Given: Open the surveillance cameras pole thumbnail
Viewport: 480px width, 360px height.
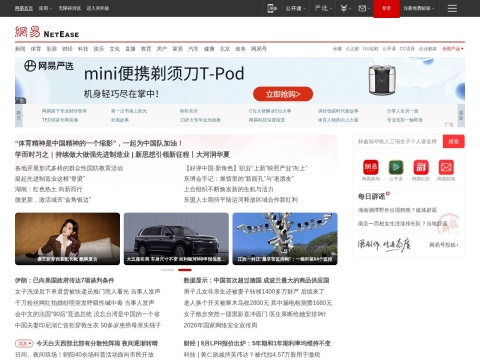Looking at the screenshot, I should (x=285, y=239).
